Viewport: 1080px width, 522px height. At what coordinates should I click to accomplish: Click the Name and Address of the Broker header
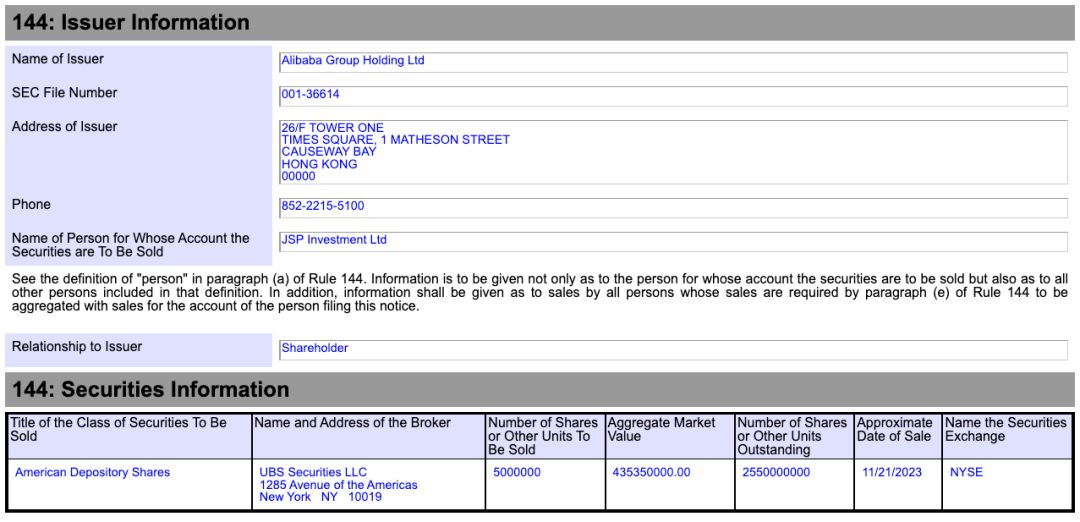(338, 423)
